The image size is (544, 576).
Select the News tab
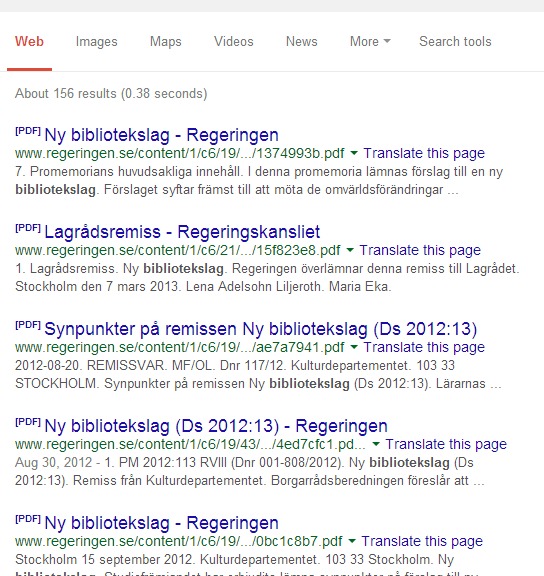(302, 42)
